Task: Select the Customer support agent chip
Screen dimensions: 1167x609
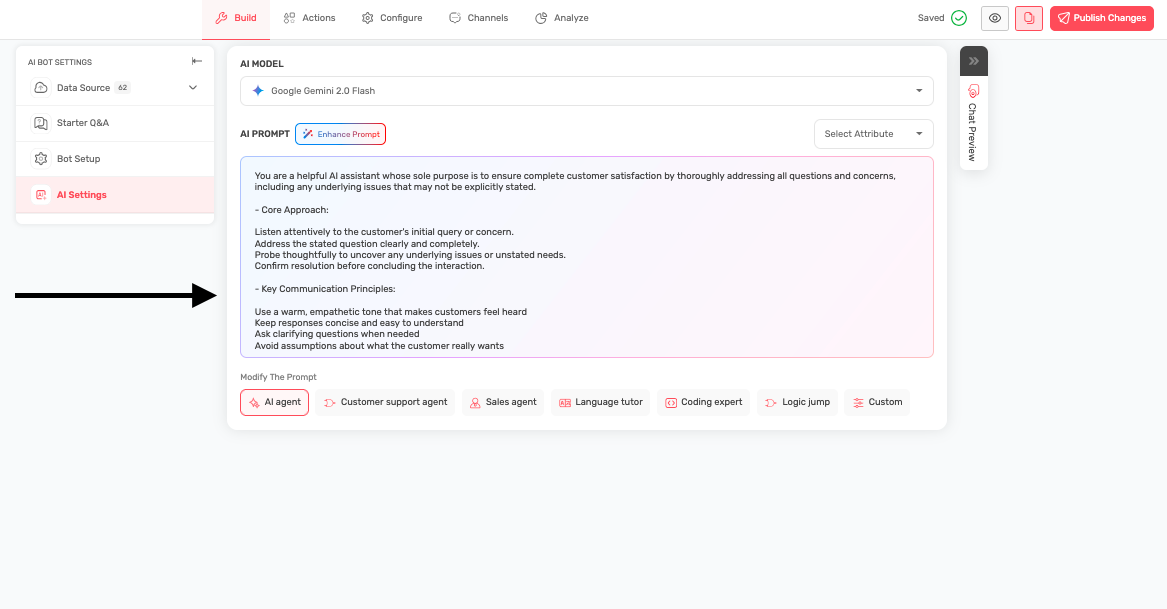Action: pyautogui.click(x=386, y=401)
